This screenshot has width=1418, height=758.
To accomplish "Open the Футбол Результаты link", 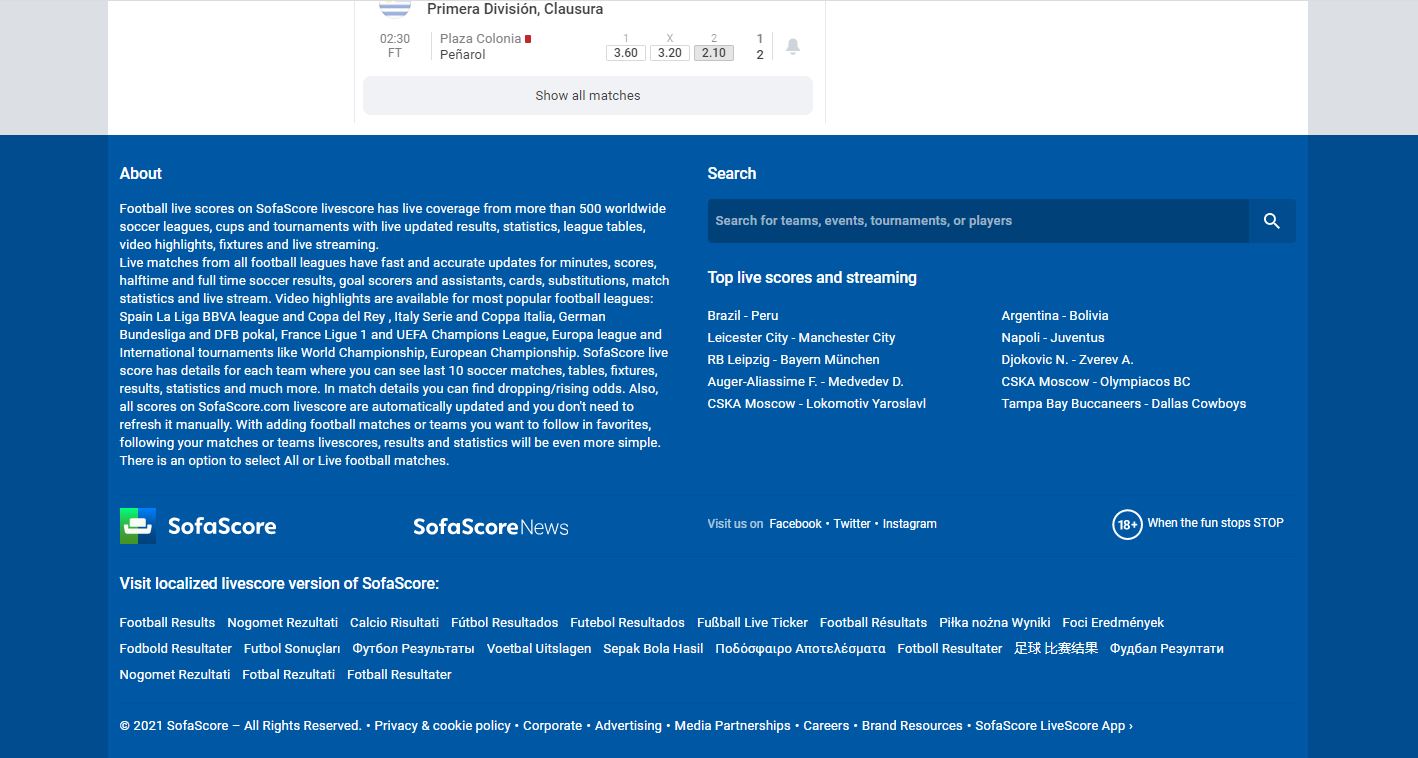I will [x=413, y=649].
